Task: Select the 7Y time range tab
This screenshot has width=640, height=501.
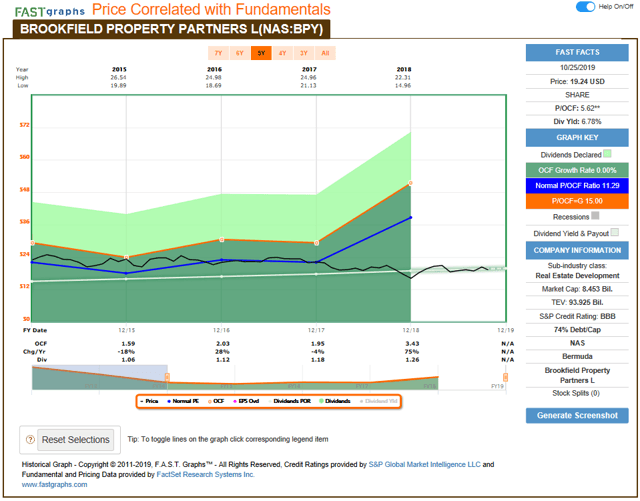Action: click(219, 53)
